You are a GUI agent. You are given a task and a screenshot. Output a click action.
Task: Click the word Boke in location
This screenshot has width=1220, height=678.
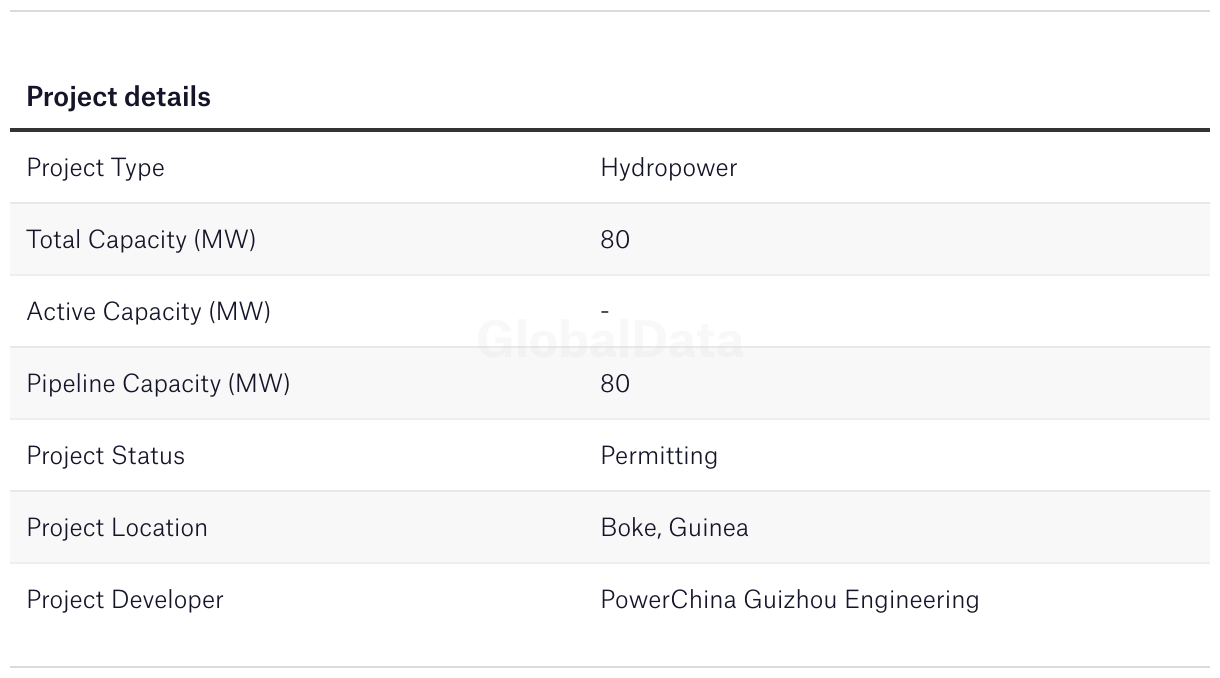point(628,528)
